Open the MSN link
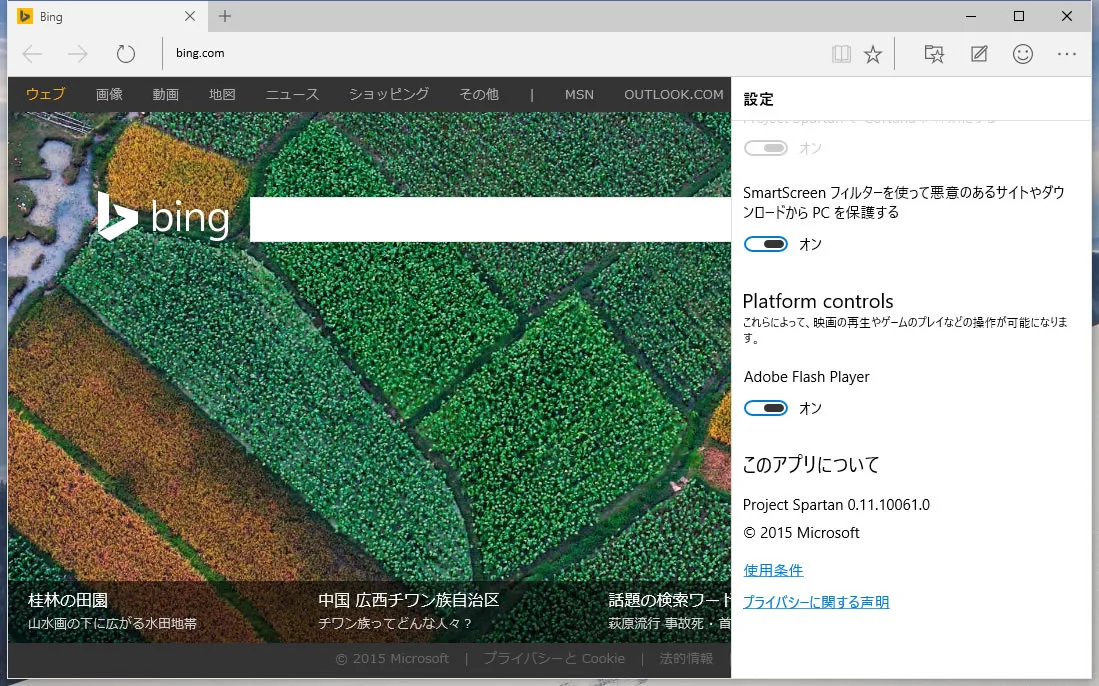1099x686 pixels. tap(579, 95)
